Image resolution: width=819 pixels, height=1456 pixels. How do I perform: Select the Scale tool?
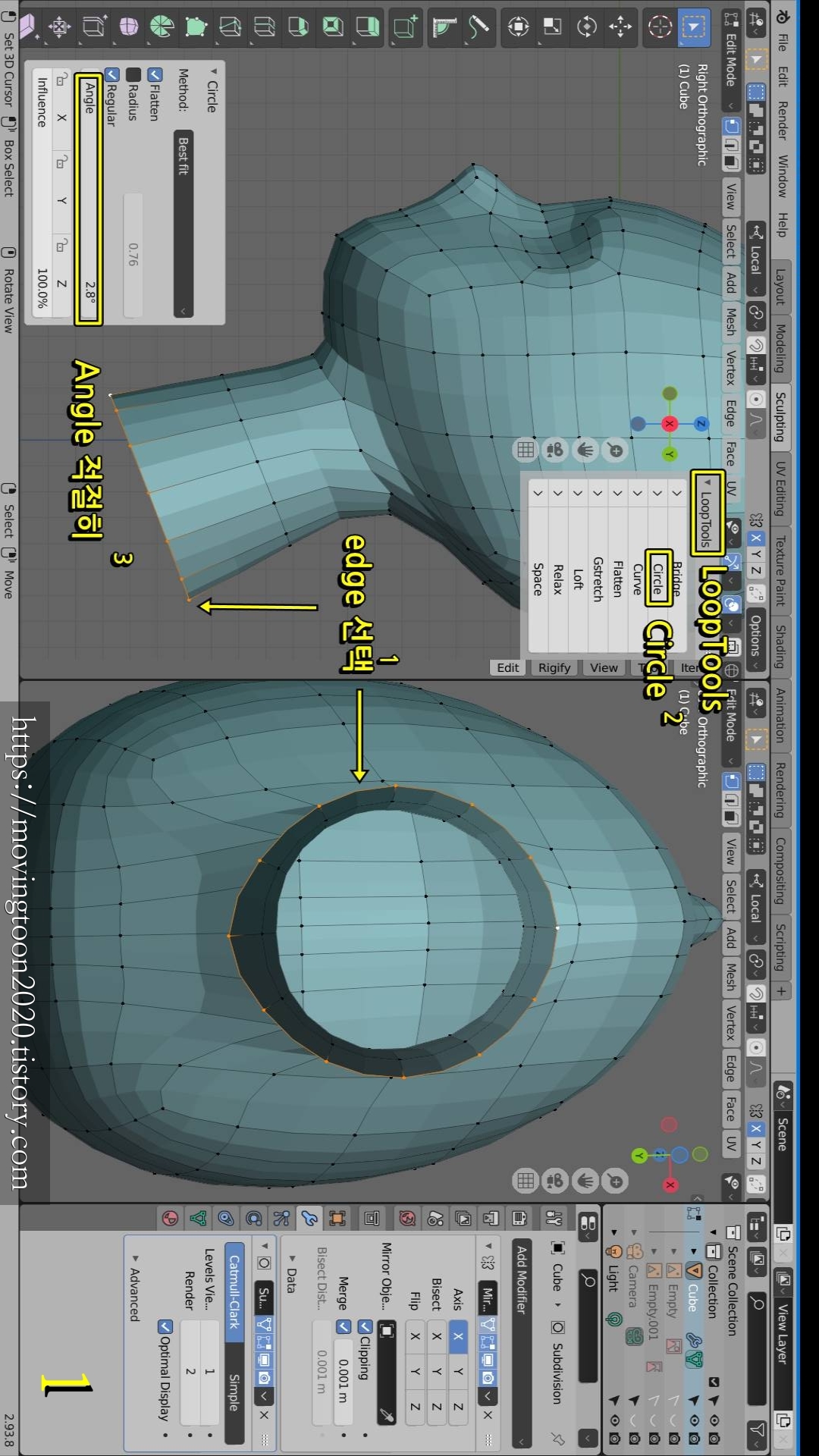552,27
